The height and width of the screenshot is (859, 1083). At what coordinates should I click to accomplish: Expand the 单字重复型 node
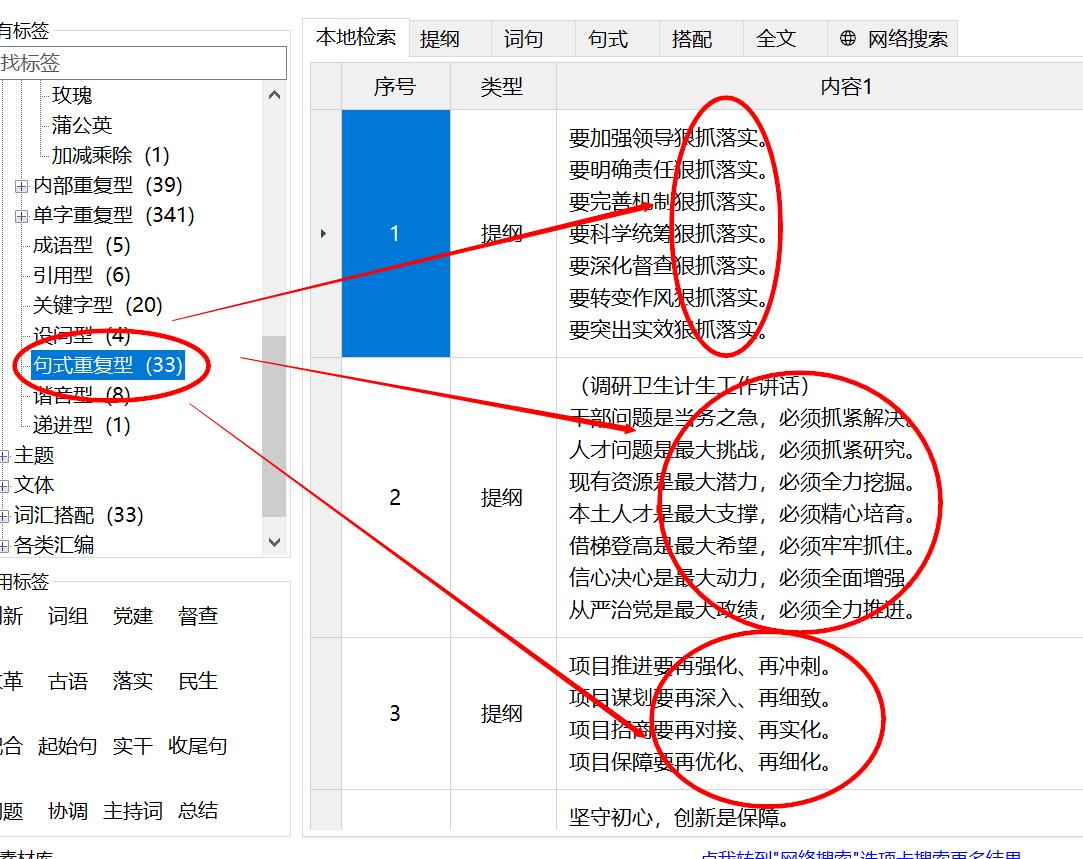pos(22,215)
